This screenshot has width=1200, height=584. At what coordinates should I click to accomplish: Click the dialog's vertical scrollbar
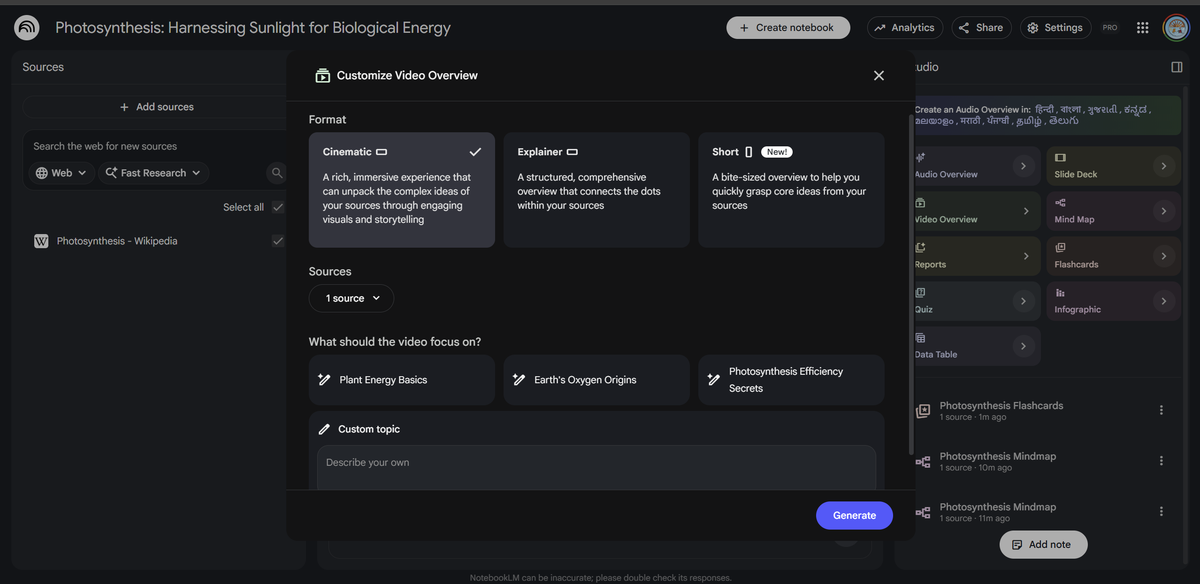[910, 283]
